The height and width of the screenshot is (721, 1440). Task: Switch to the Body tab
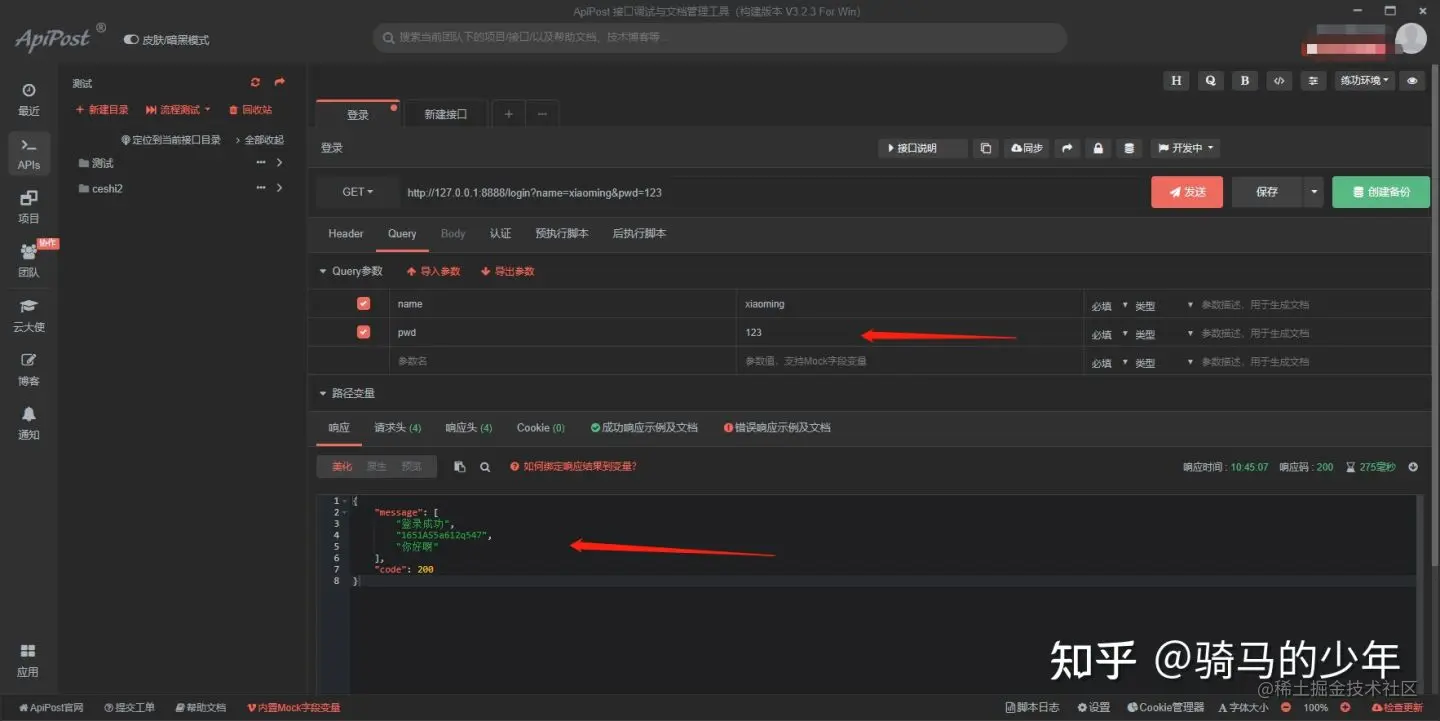click(x=453, y=233)
